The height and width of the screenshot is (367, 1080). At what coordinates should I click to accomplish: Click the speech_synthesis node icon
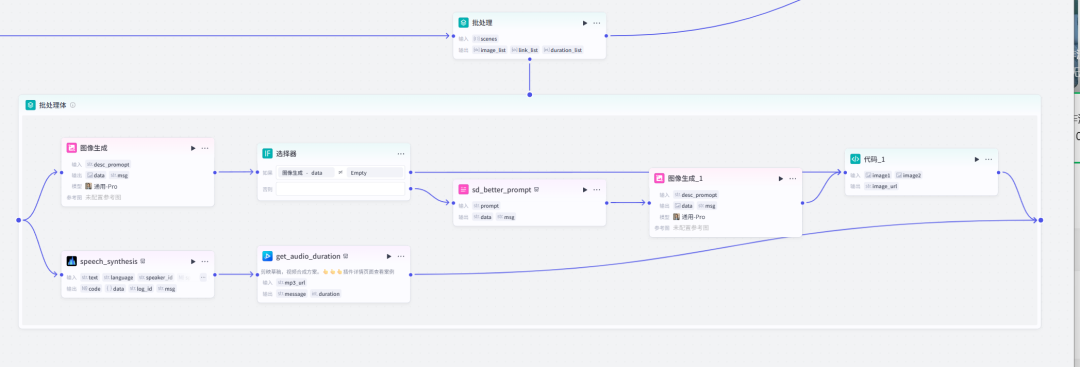click(x=72, y=261)
